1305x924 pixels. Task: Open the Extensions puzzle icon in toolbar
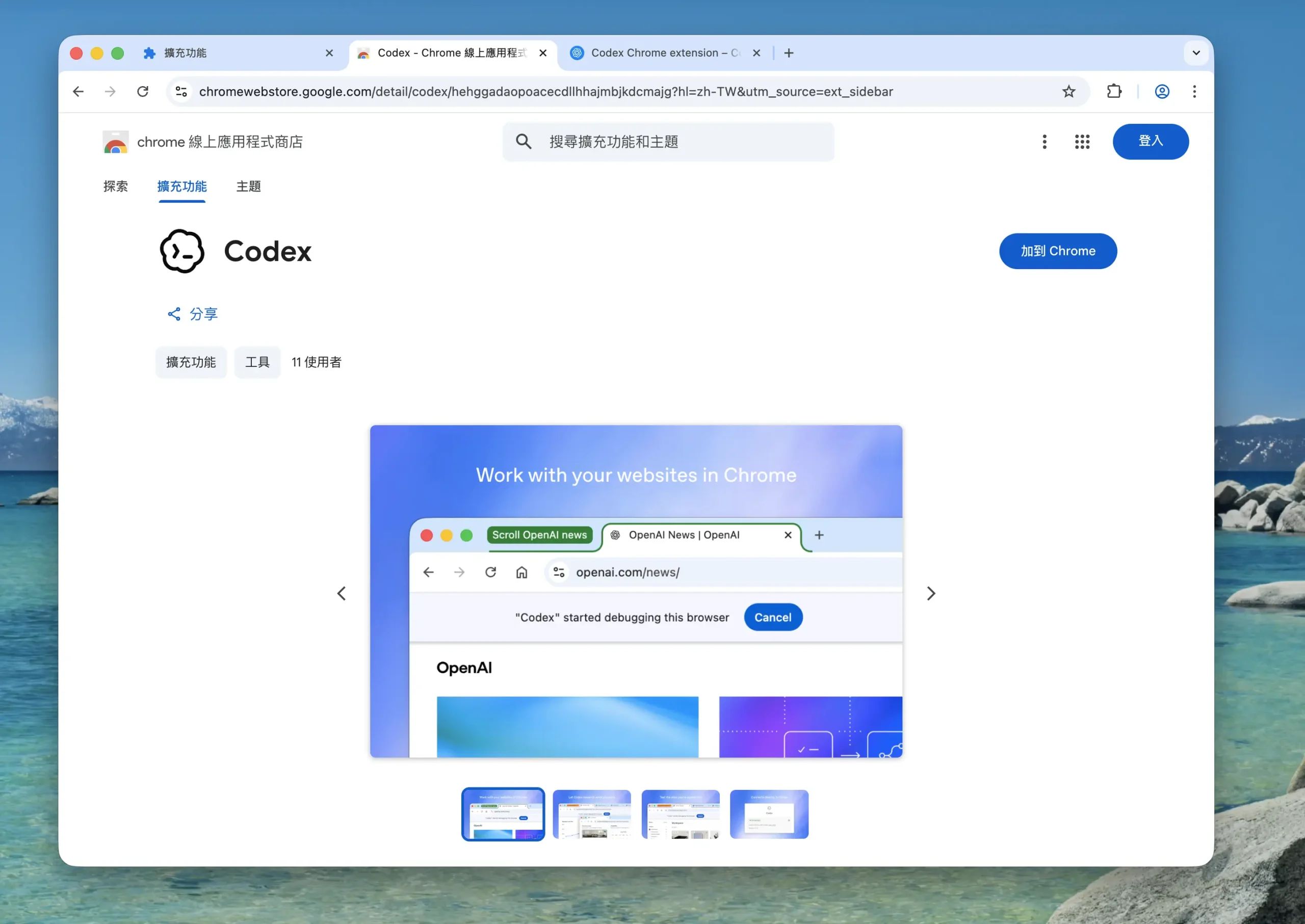point(1114,92)
